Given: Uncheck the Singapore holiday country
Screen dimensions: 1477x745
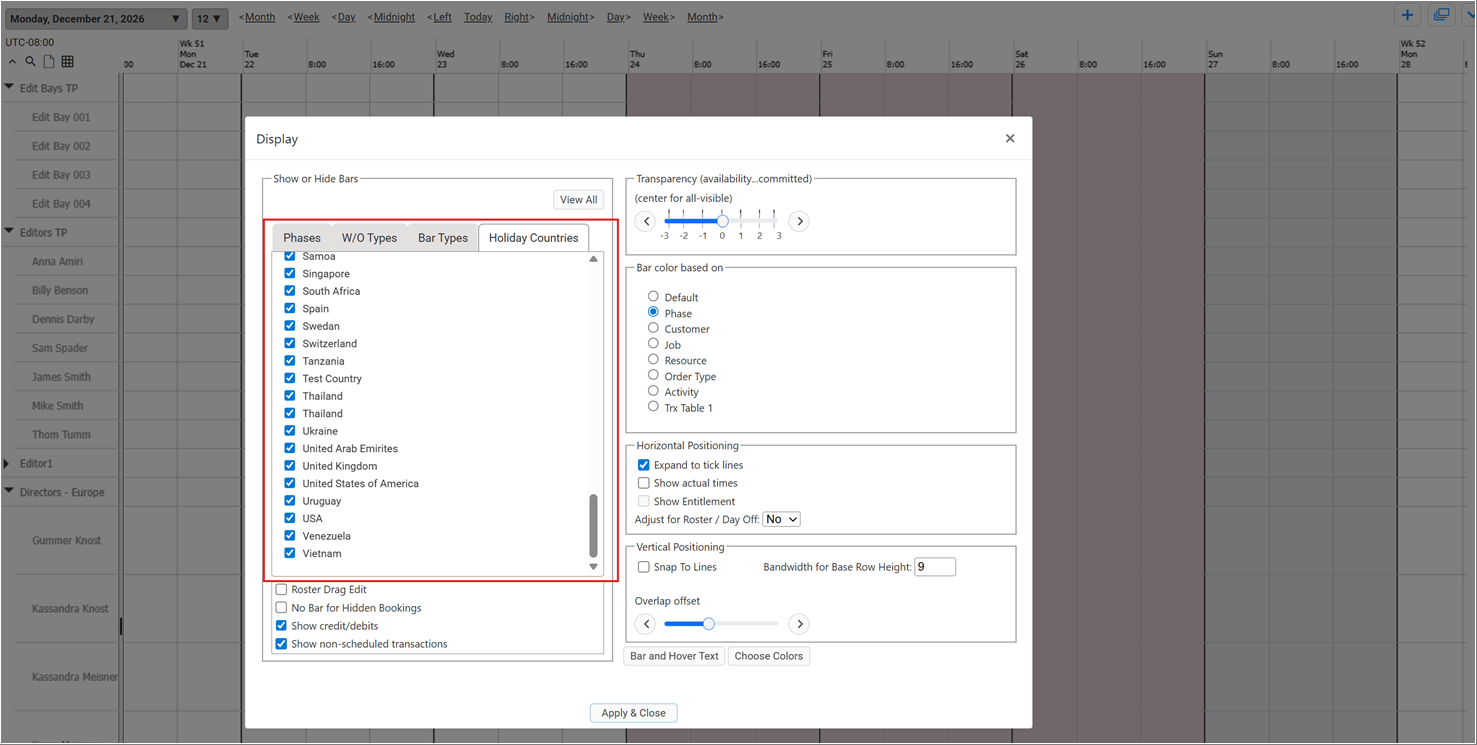Looking at the screenshot, I should tap(290, 273).
